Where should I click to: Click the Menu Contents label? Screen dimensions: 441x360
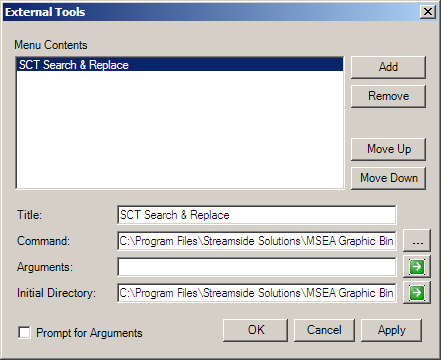[51, 45]
